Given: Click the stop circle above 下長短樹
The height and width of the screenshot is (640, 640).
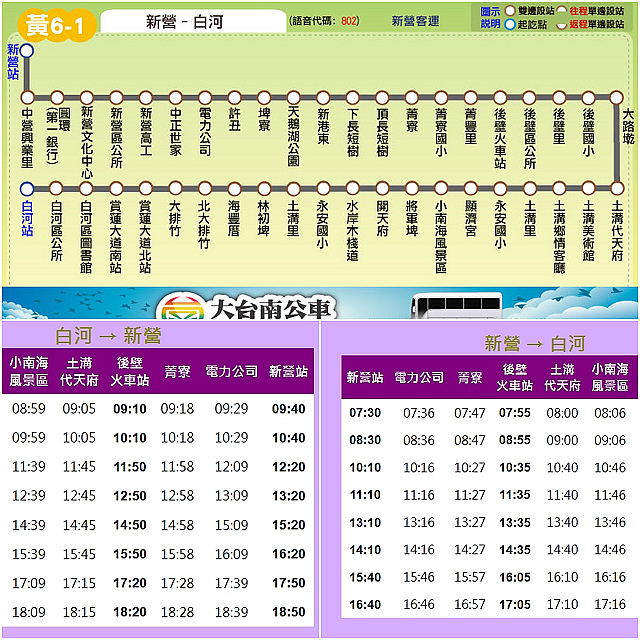Looking at the screenshot, I should coord(353,98).
